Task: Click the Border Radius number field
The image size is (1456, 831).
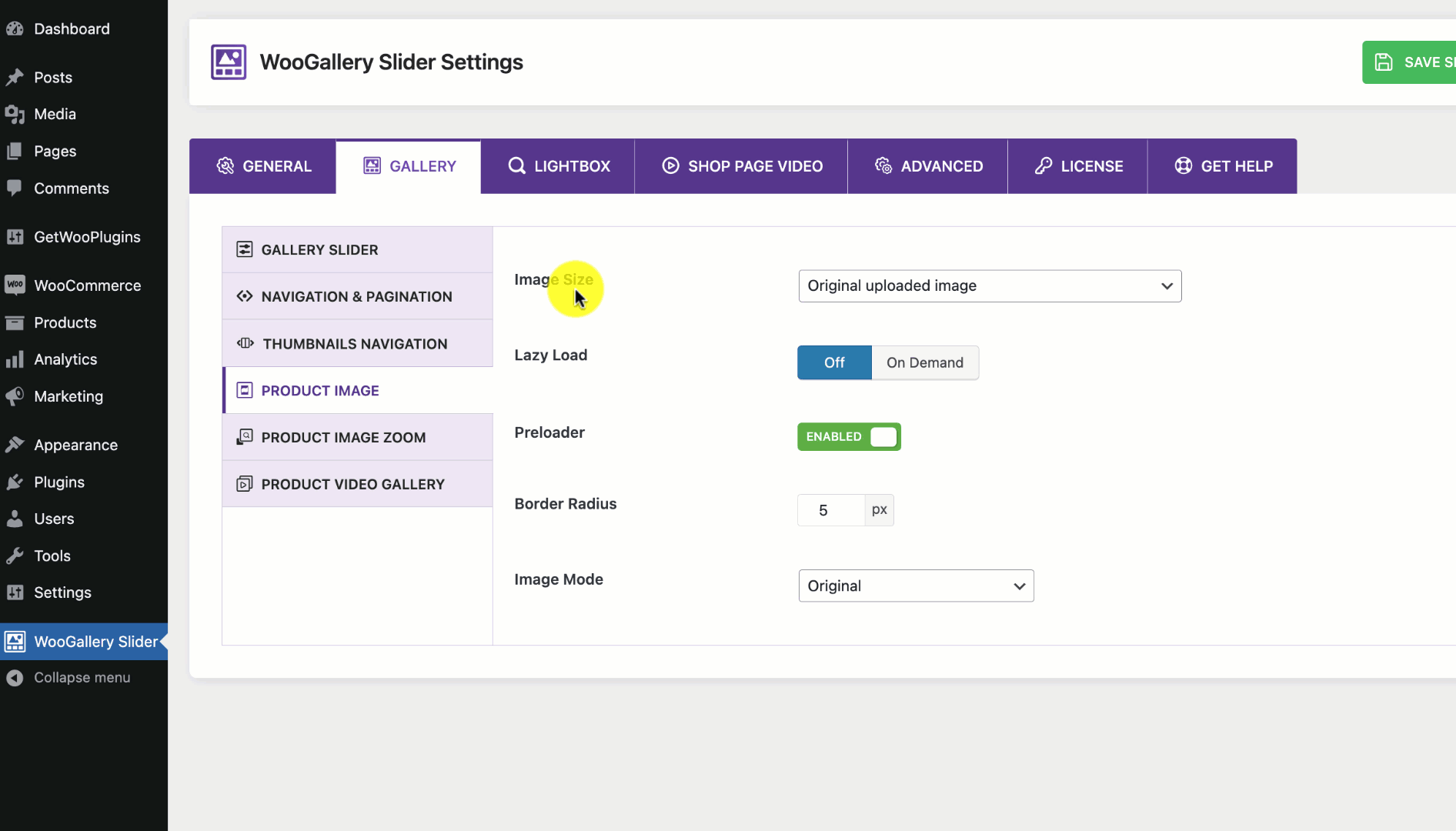Action: tap(830, 510)
